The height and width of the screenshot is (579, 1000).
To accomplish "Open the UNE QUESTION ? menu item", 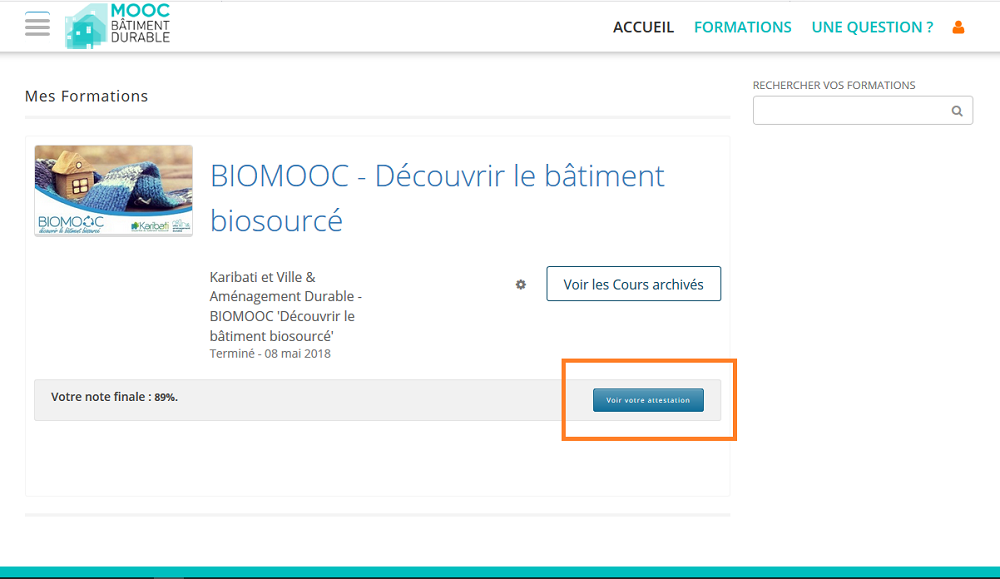I will (872, 27).
